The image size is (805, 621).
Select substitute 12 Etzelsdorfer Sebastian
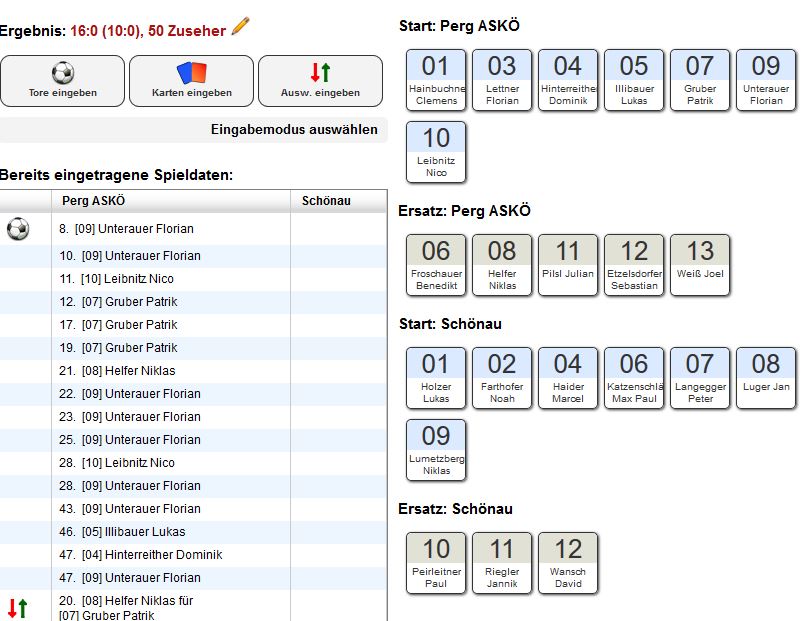[x=634, y=265]
